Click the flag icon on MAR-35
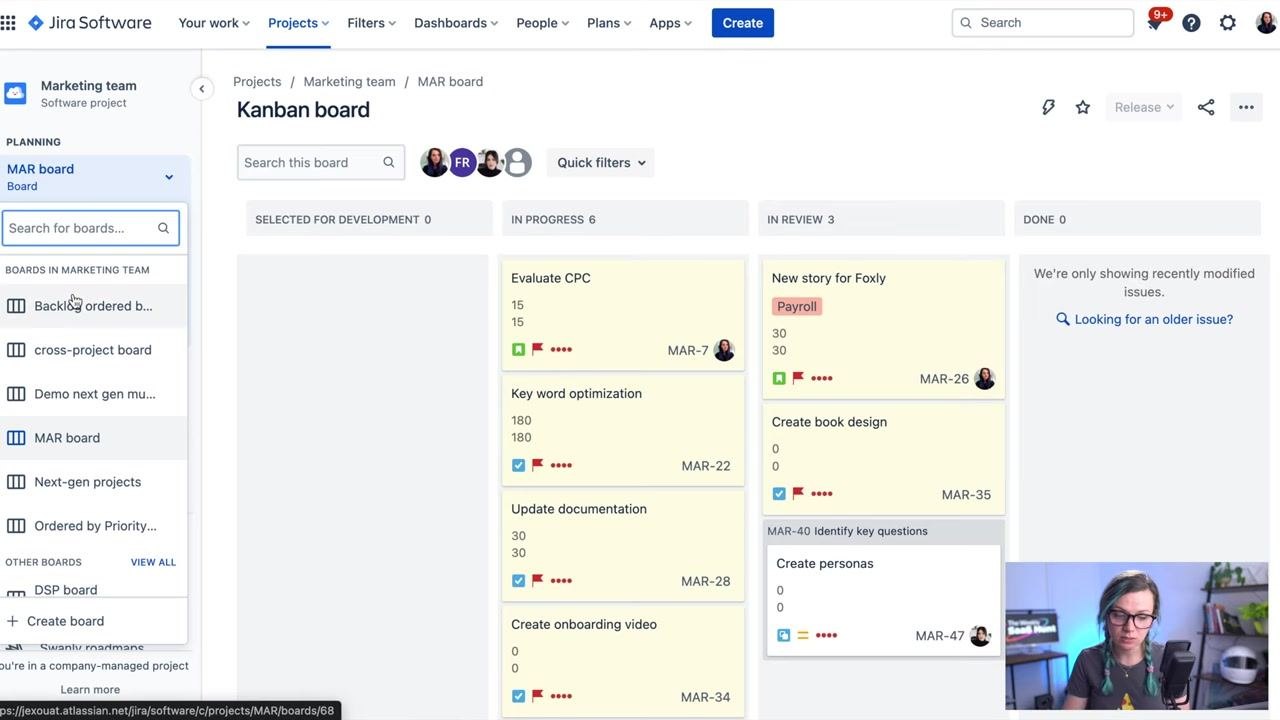Viewport: 1280px width, 720px height. coord(798,494)
